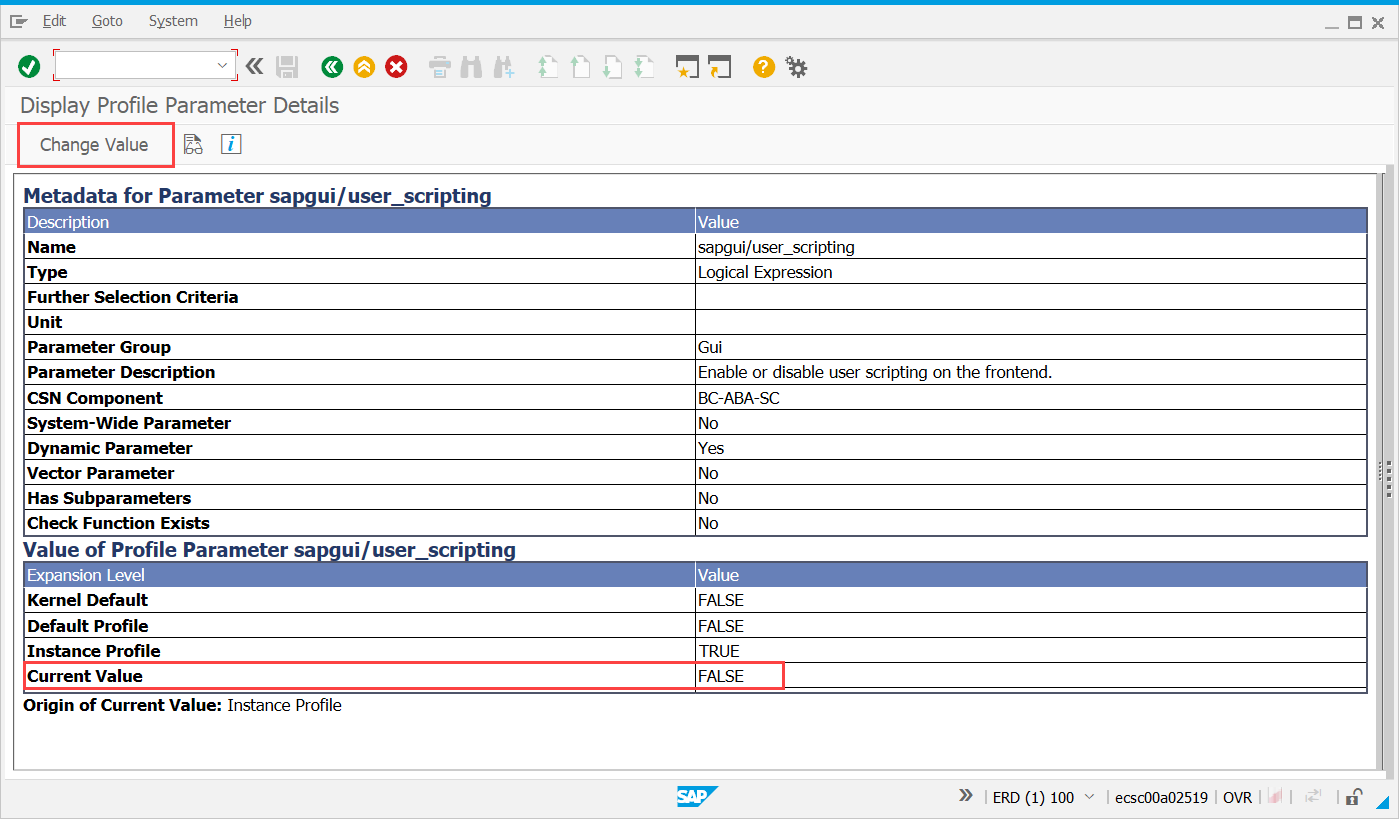Open Customize Local Layout gear icon
This screenshot has width=1399, height=819.
pos(796,67)
